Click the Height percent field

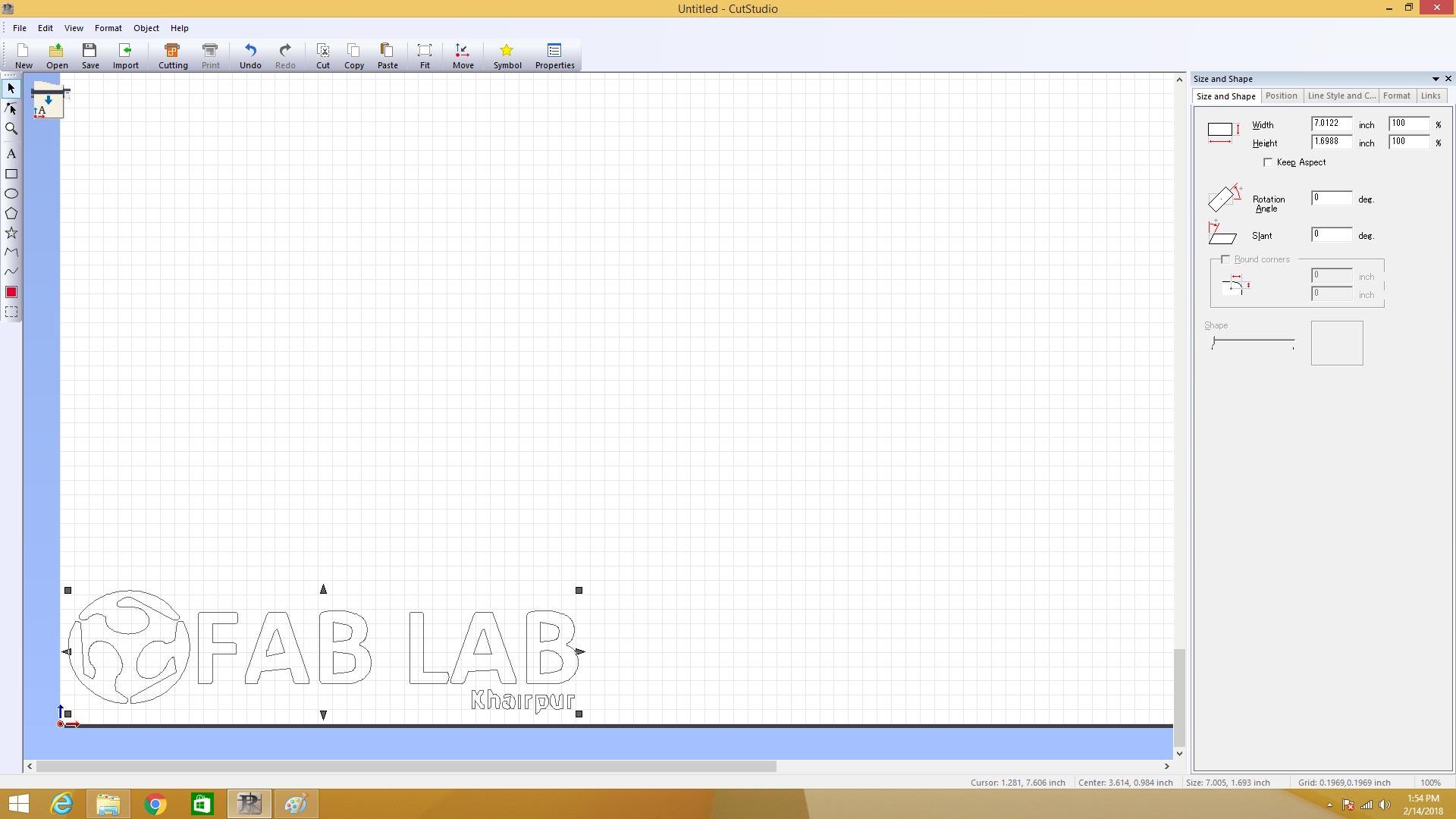coord(1409,142)
